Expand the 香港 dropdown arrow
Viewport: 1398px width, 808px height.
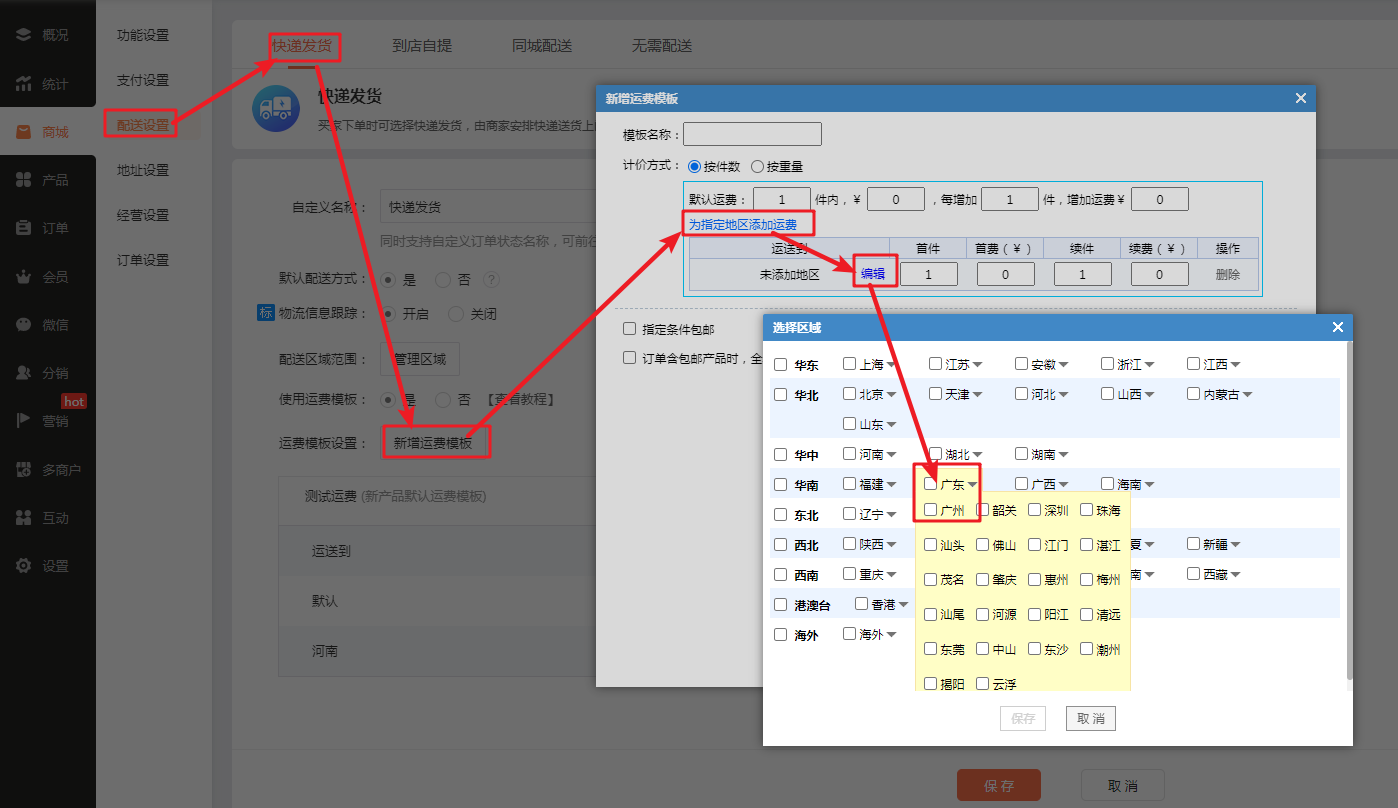[x=903, y=605]
